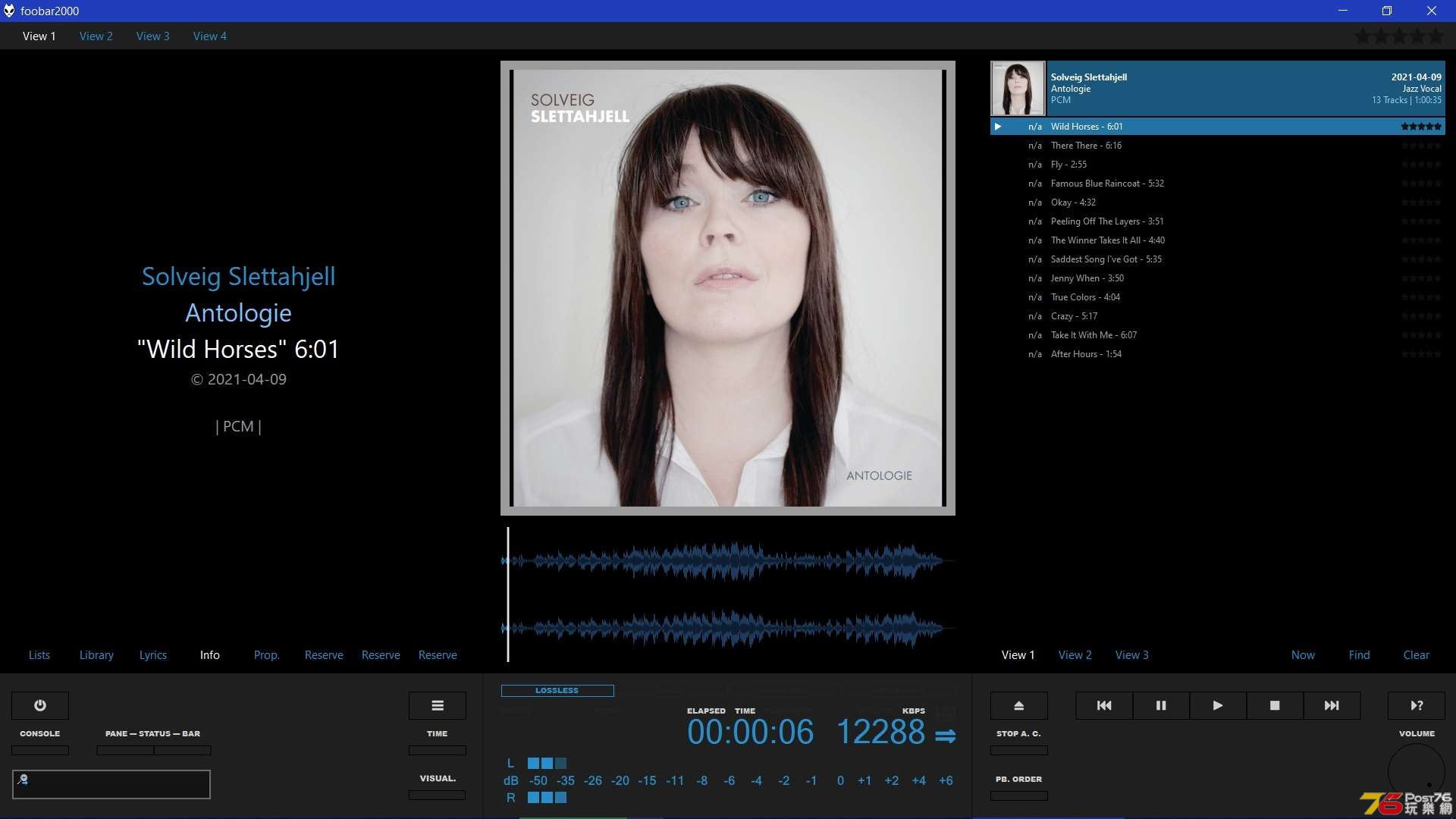Skip to next track
The width and height of the screenshot is (1456, 819).
point(1332,705)
